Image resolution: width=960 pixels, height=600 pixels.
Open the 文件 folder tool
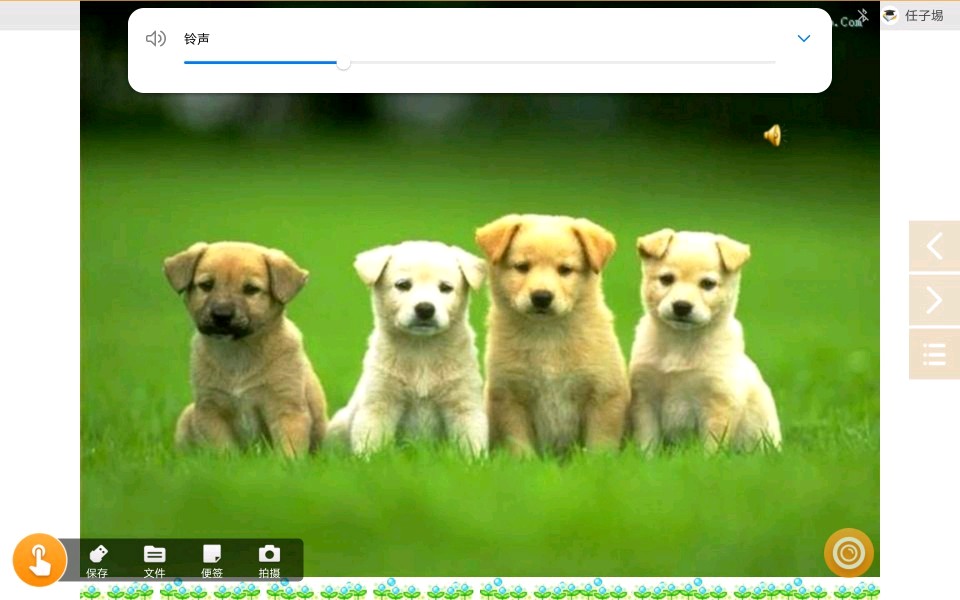154,561
